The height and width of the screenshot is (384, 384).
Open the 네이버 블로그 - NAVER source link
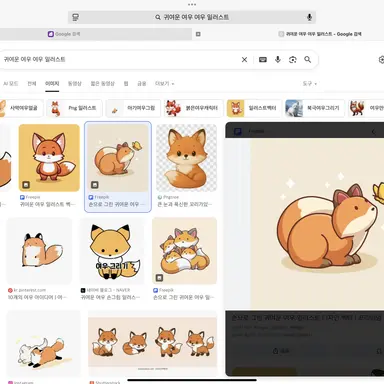pyautogui.click(x=105, y=290)
